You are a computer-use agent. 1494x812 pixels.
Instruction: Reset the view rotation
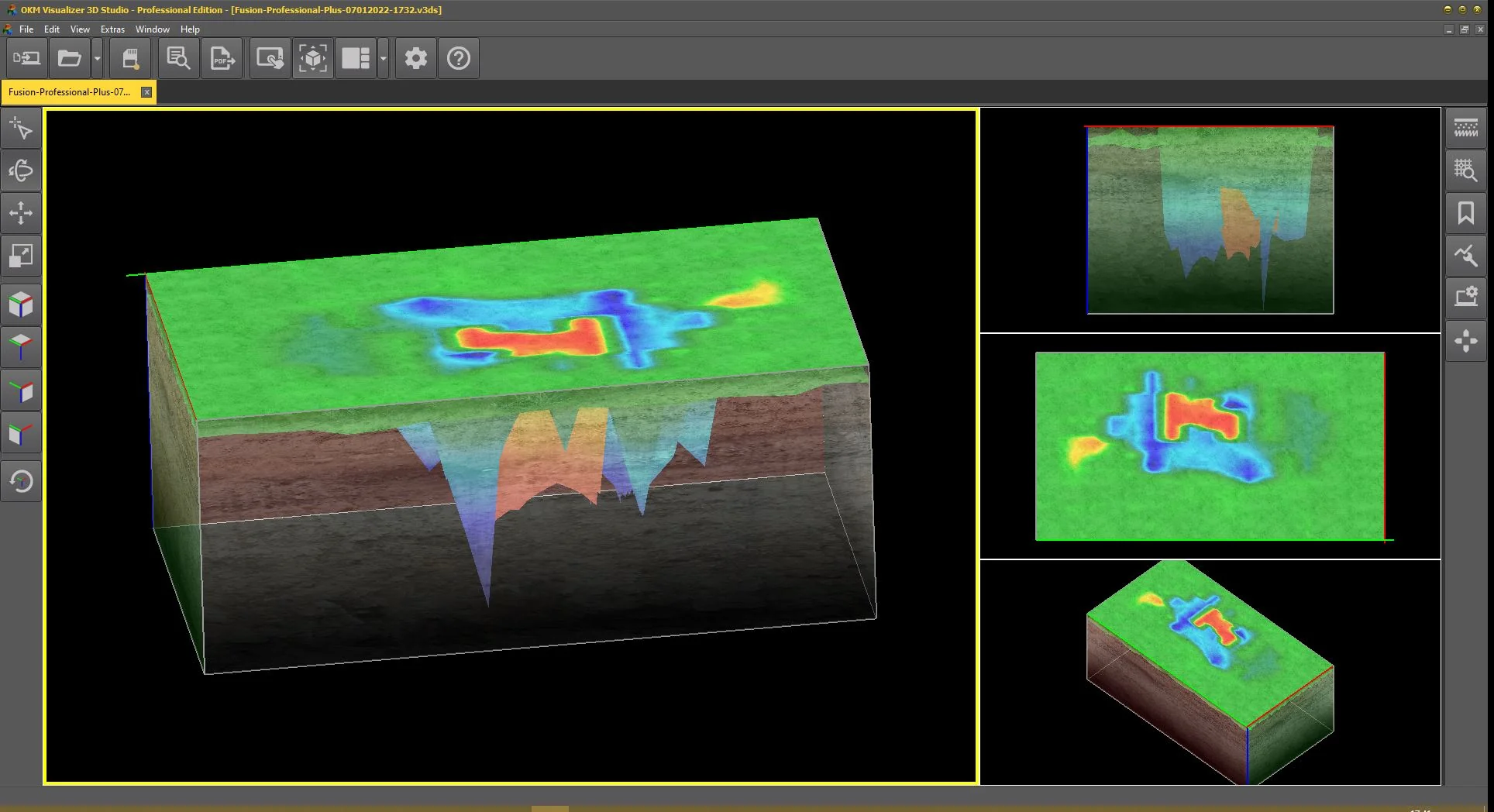click(x=21, y=480)
